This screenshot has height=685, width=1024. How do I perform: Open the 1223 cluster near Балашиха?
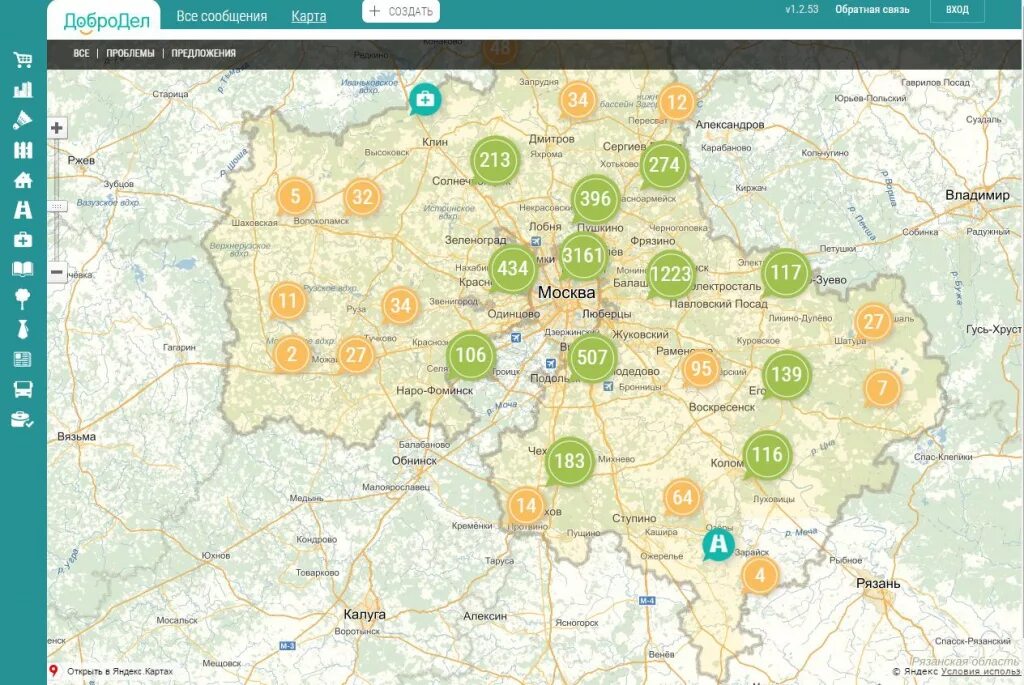pos(671,274)
